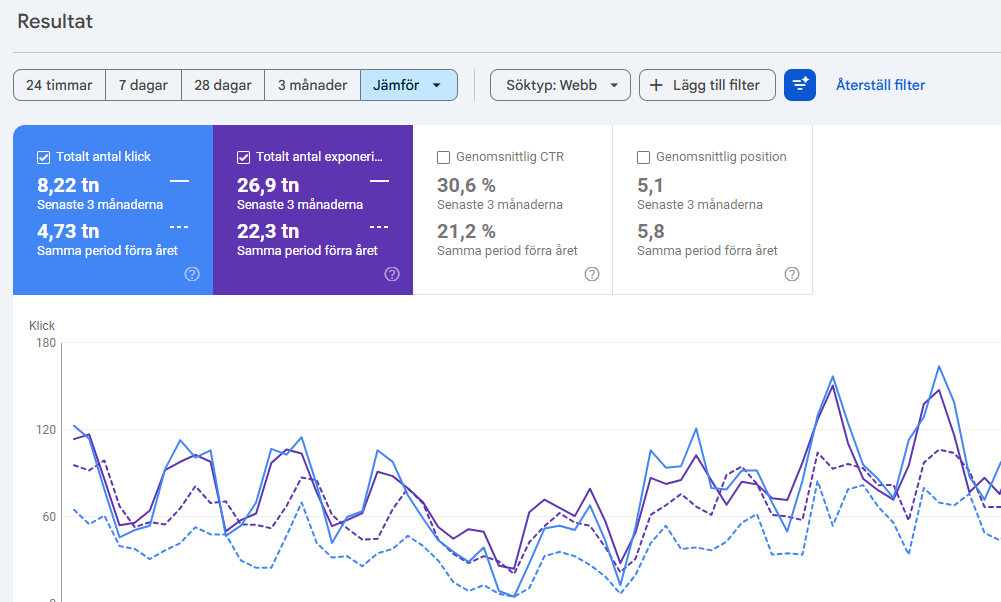1001x602 pixels.
Task: Click the Återställ filter link
Action: [x=880, y=85]
